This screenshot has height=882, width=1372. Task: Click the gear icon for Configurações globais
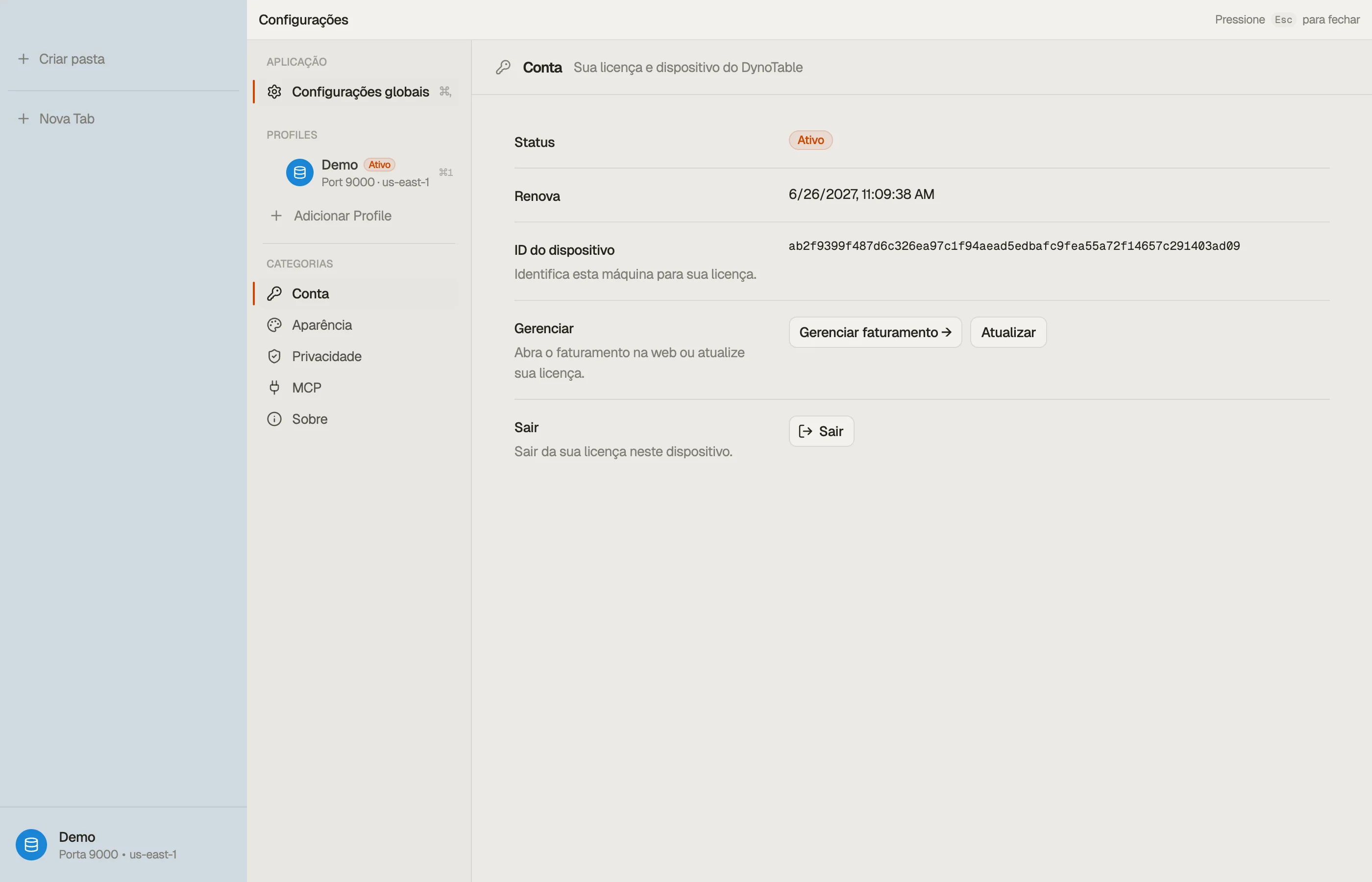tap(274, 92)
